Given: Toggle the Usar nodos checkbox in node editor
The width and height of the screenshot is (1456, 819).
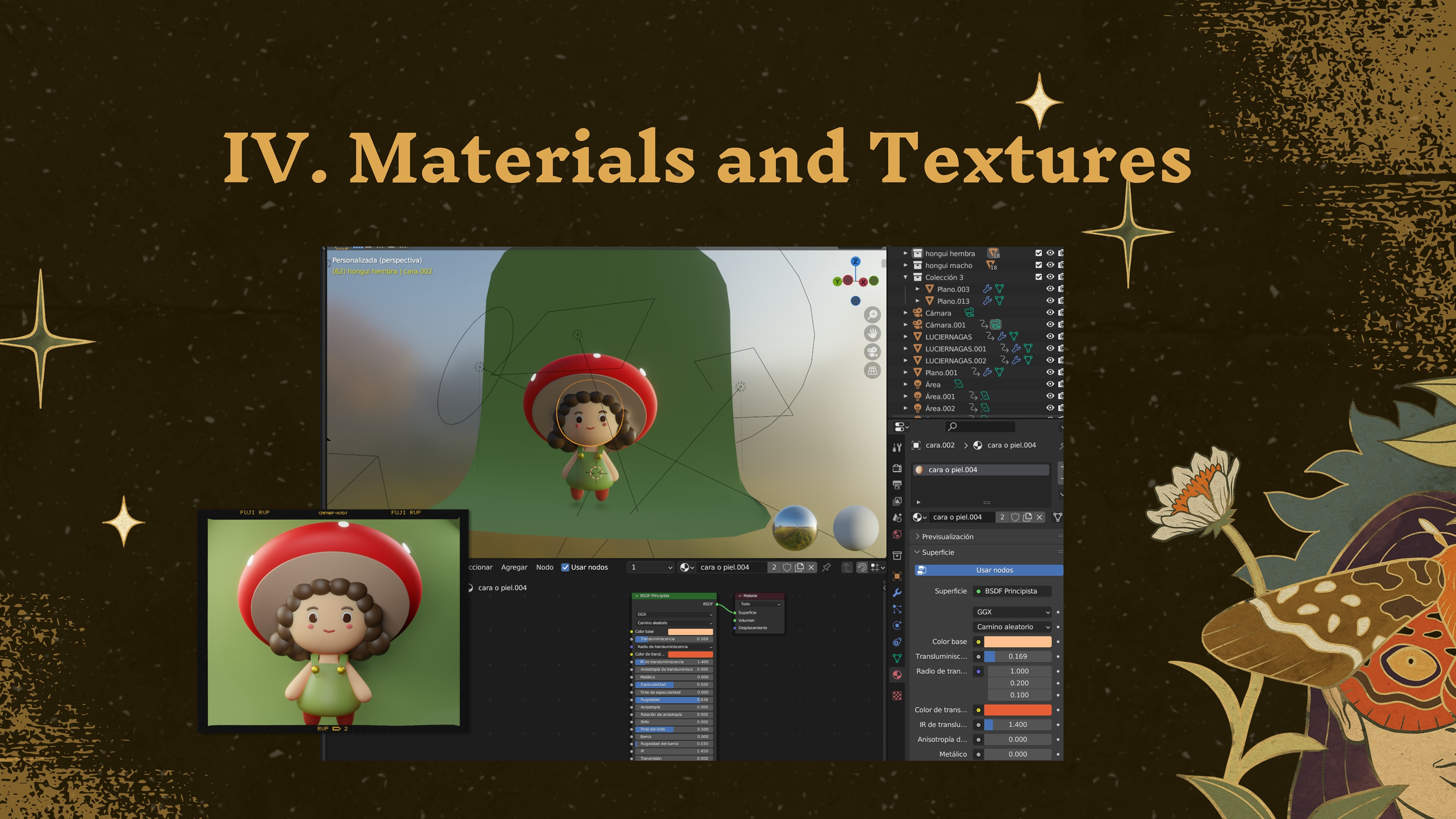Looking at the screenshot, I should (x=565, y=567).
